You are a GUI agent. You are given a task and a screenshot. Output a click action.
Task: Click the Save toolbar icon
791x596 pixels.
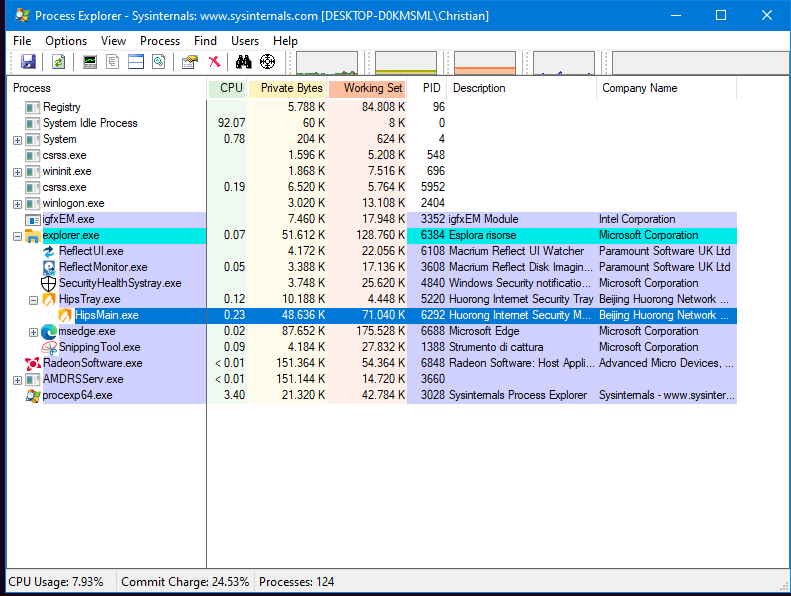click(x=28, y=62)
